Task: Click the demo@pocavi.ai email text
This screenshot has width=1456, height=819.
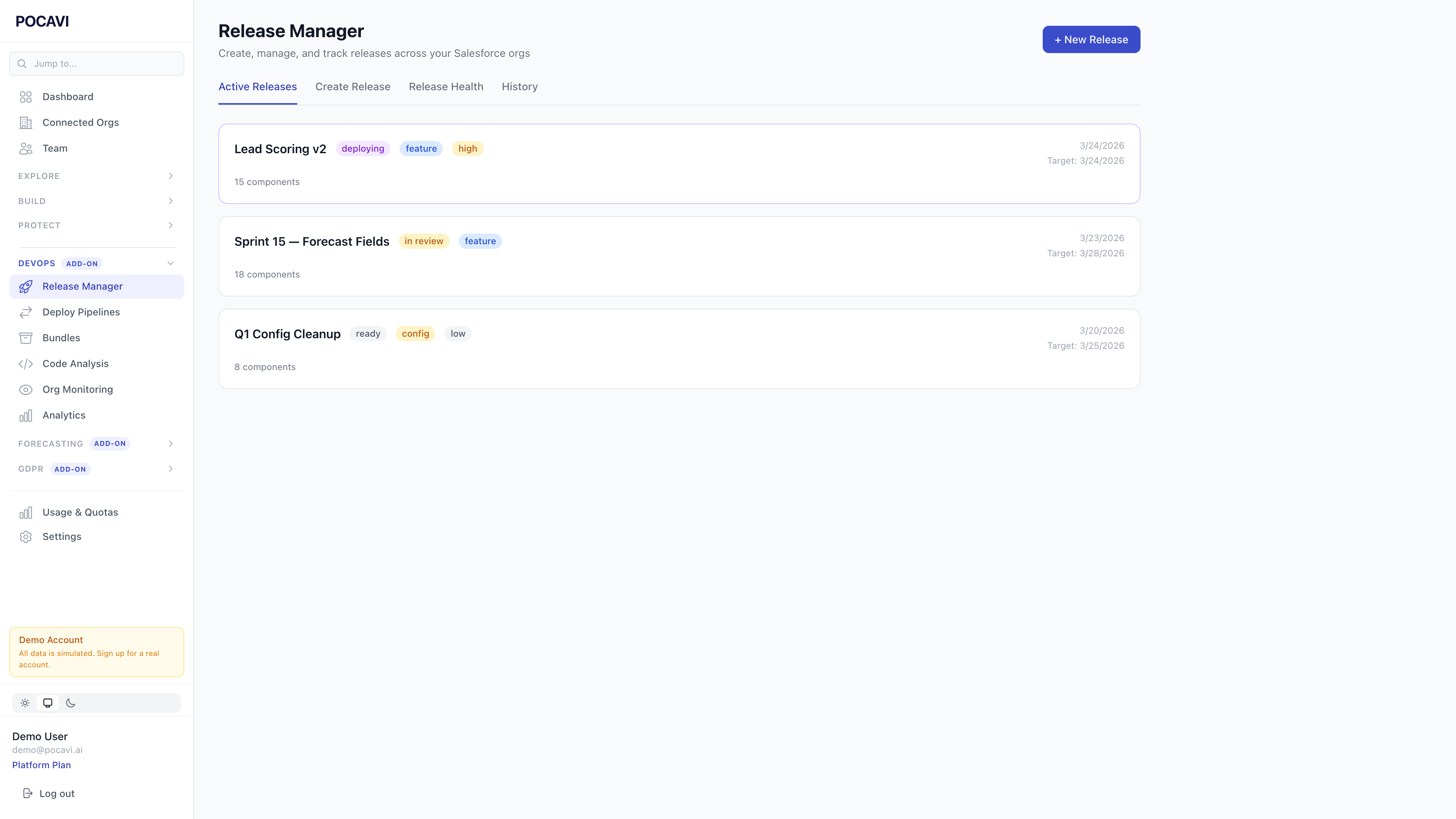Action: click(x=47, y=750)
